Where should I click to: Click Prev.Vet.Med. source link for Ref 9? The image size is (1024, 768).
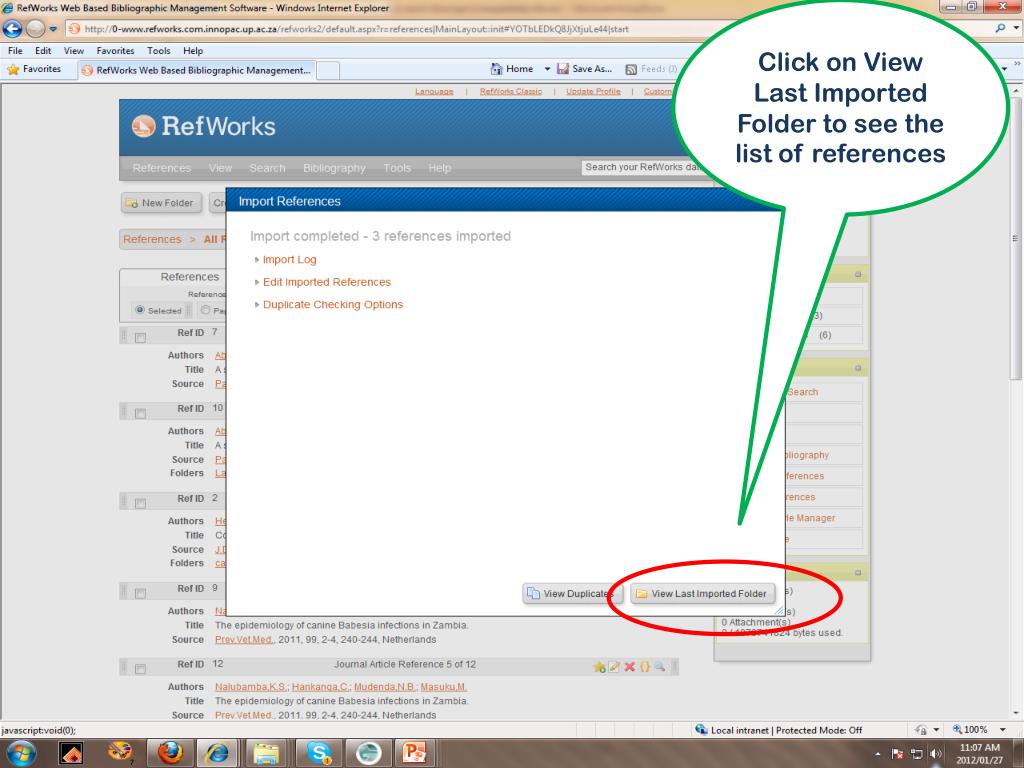[245, 640]
